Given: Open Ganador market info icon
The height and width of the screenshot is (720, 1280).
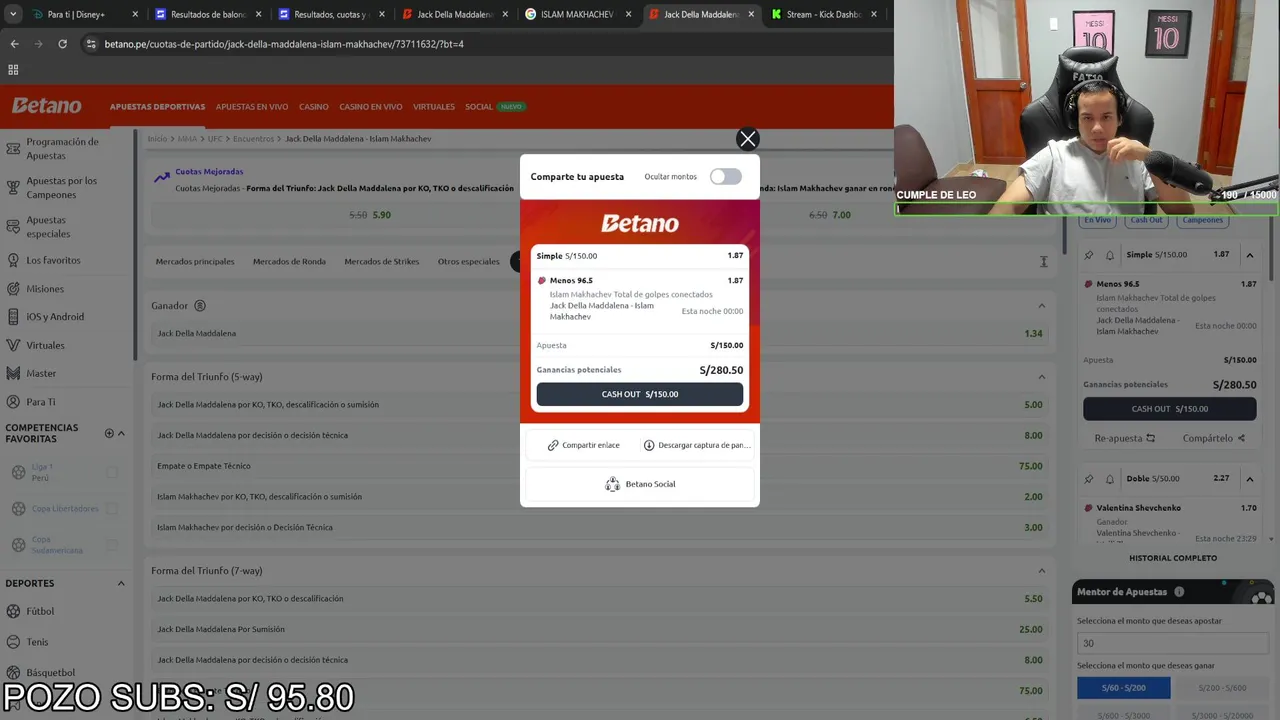Looking at the screenshot, I should [x=199, y=305].
